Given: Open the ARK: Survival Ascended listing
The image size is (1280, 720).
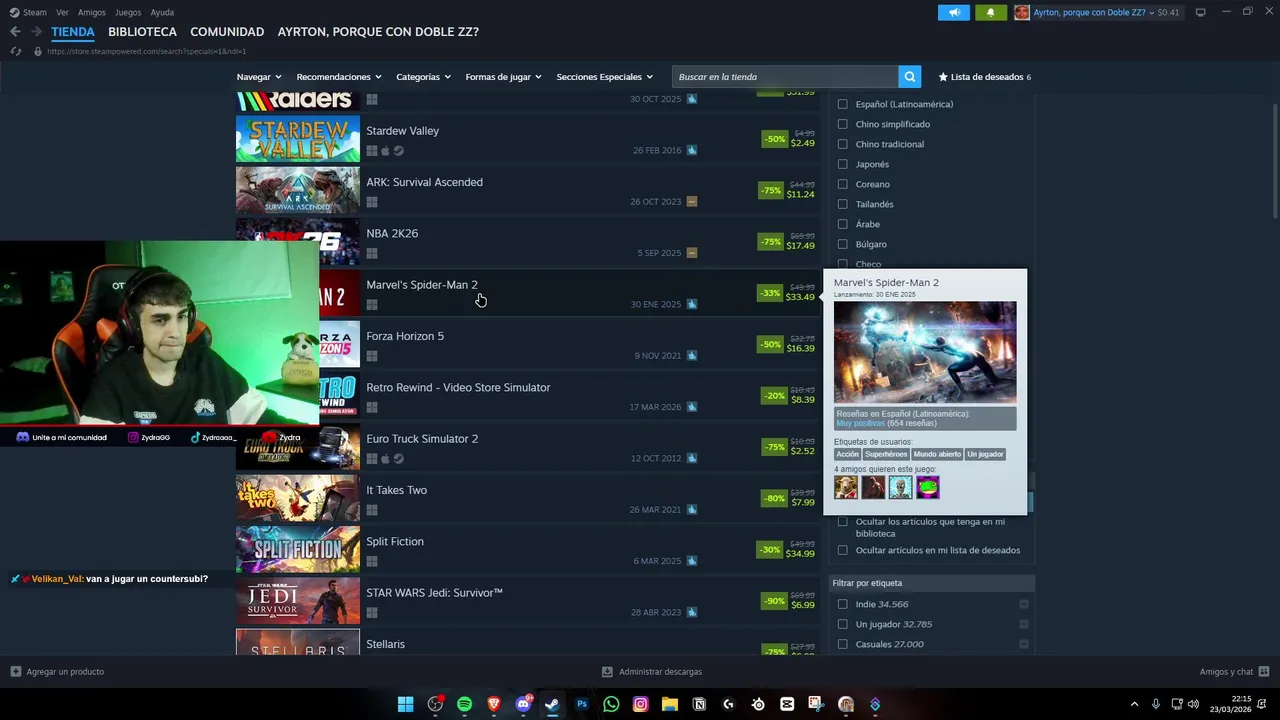Looking at the screenshot, I should point(528,190).
